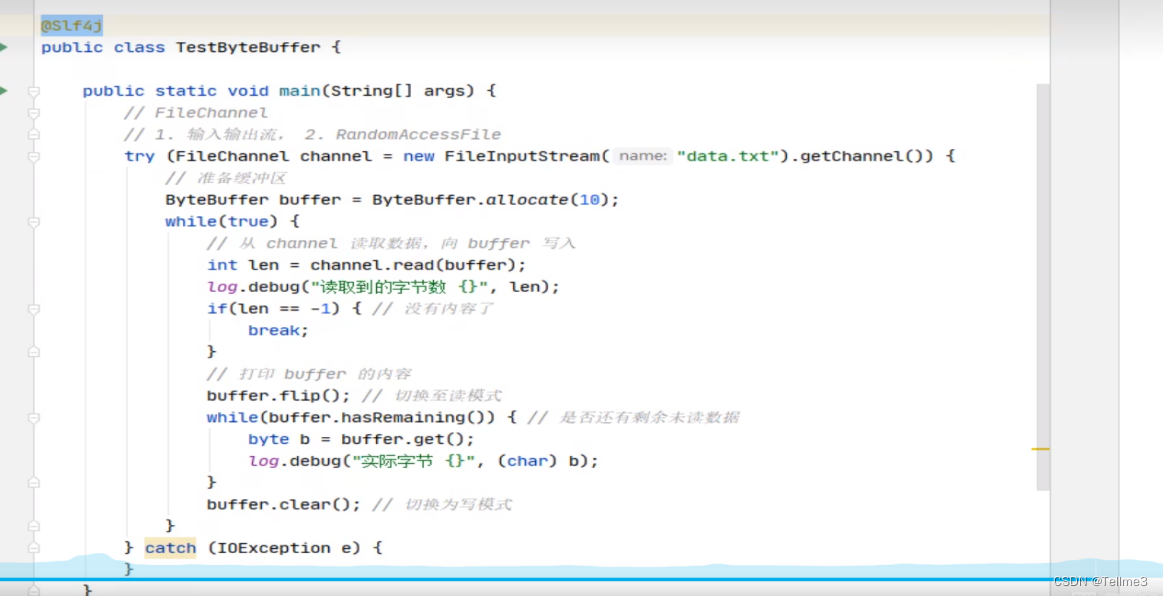Click the run arrow beside the main method

pos(6,90)
